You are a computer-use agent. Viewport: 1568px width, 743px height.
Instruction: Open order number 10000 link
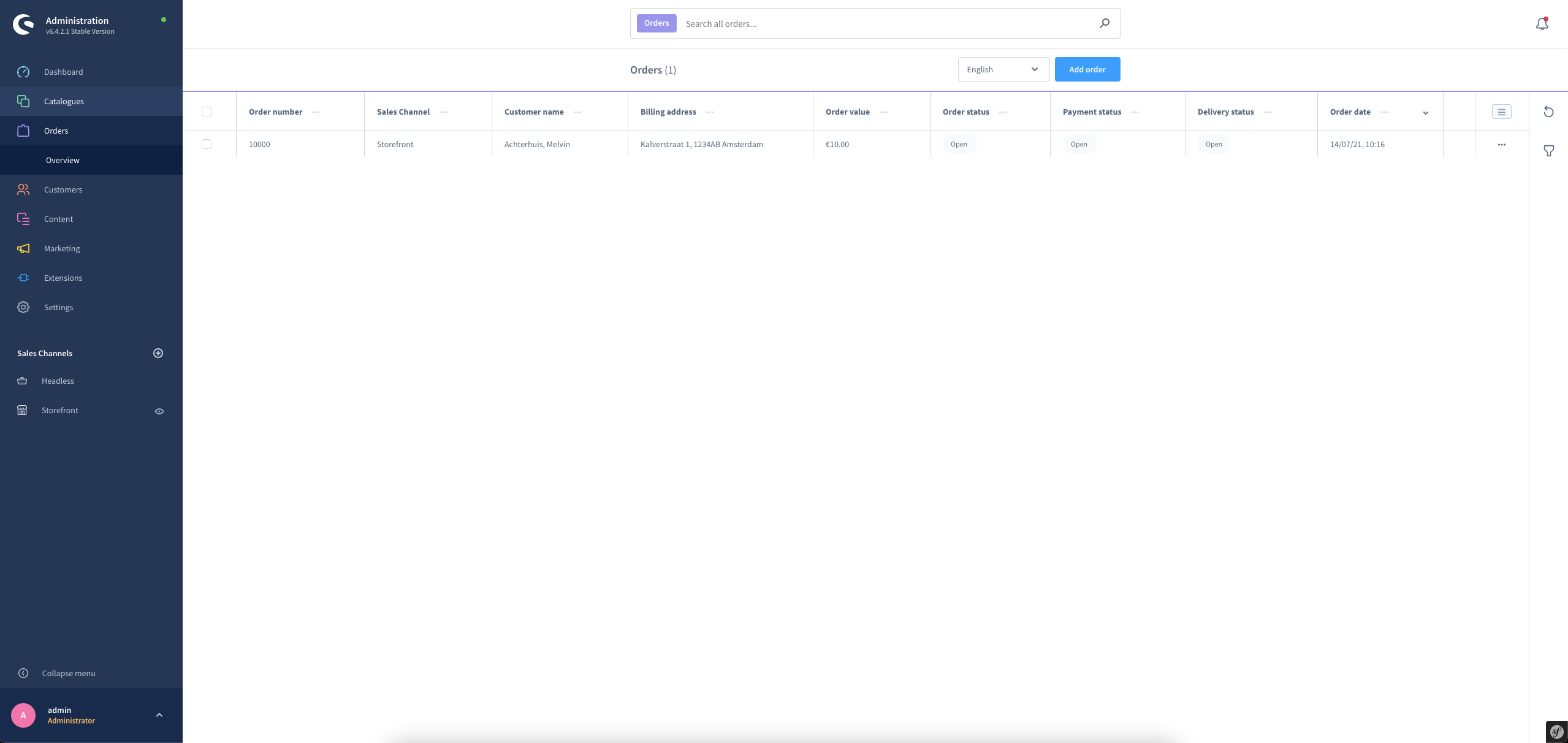pyautogui.click(x=259, y=144)
